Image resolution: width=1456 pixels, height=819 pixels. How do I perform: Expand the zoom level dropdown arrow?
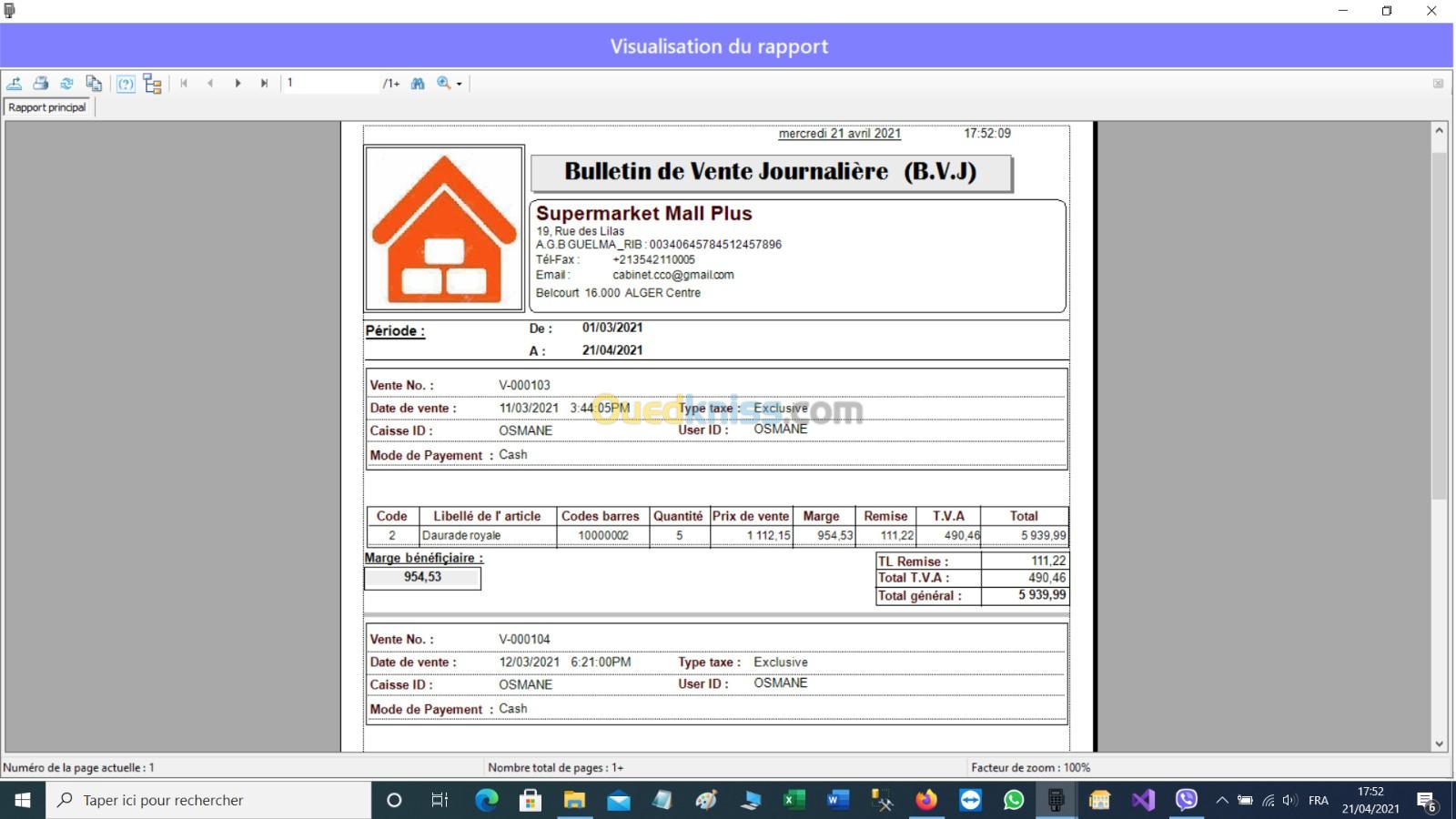click(460, 84)
